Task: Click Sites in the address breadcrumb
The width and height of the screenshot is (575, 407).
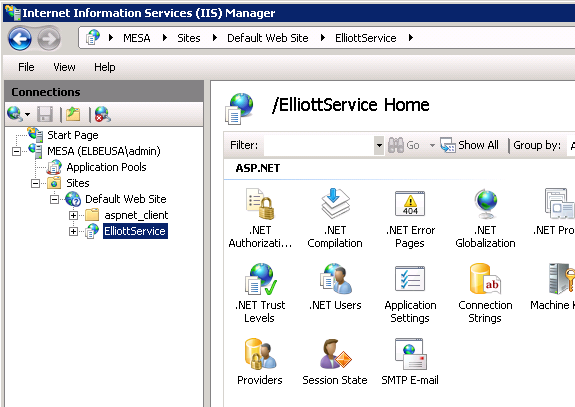Action: click(x=189, y=38)
